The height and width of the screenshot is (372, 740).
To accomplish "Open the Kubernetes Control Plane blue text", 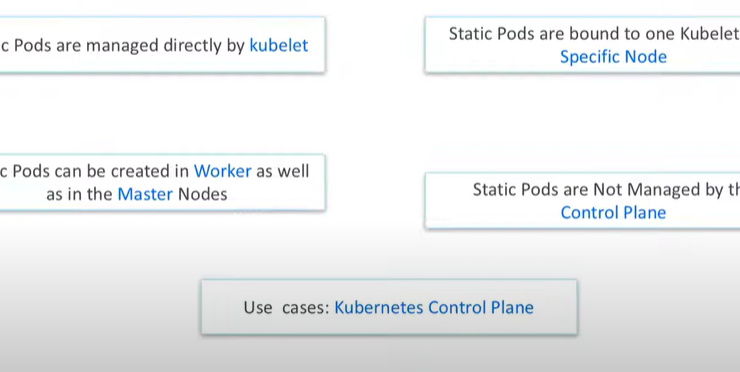I will point(434,307).
